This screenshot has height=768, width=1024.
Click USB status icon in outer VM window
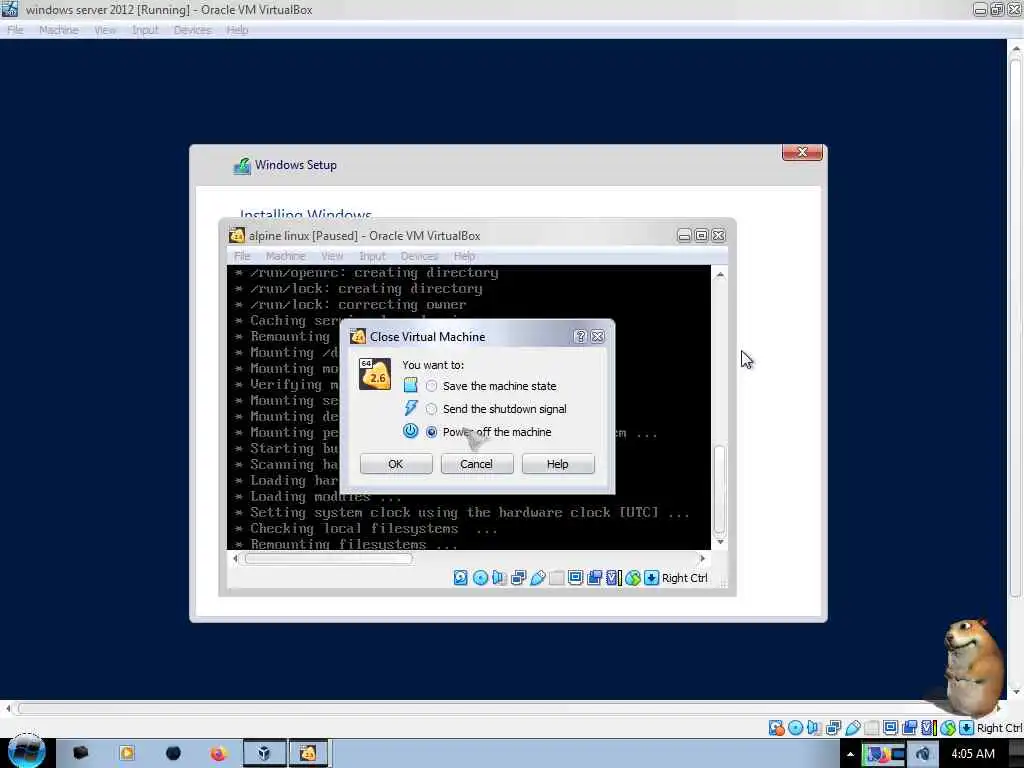tap(852, 728)
